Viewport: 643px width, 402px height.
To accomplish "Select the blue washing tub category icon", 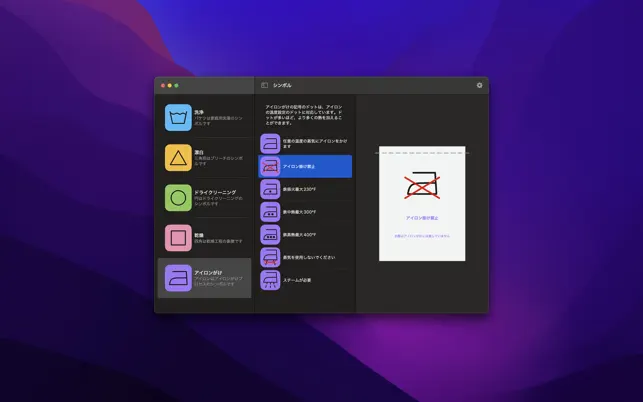I will 178,117.
